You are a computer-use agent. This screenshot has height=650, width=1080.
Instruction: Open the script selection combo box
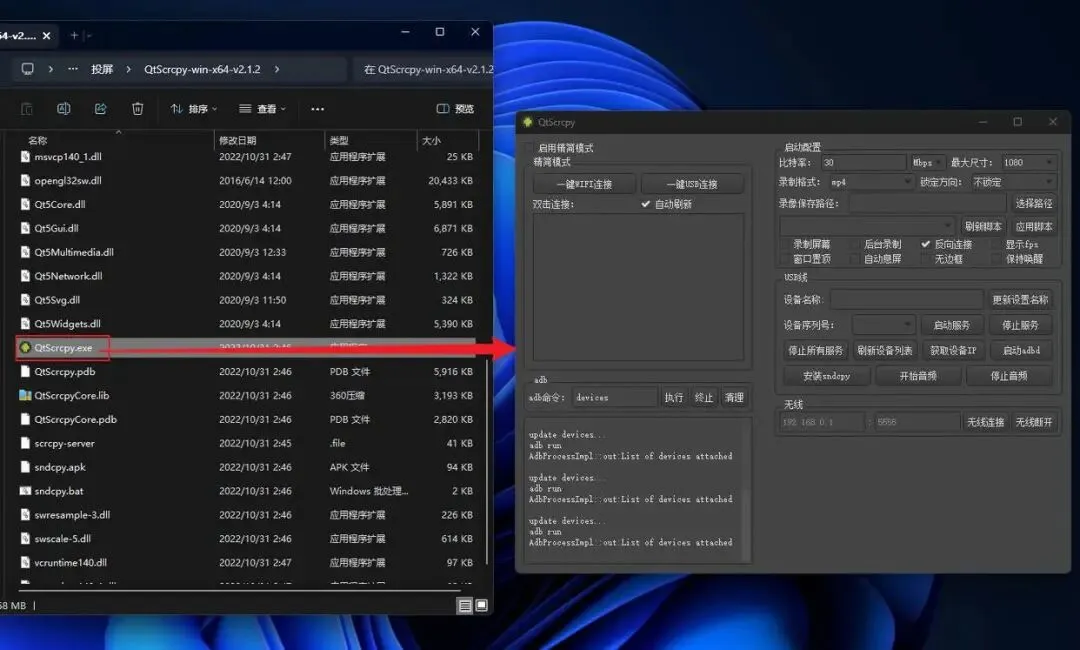867,226
